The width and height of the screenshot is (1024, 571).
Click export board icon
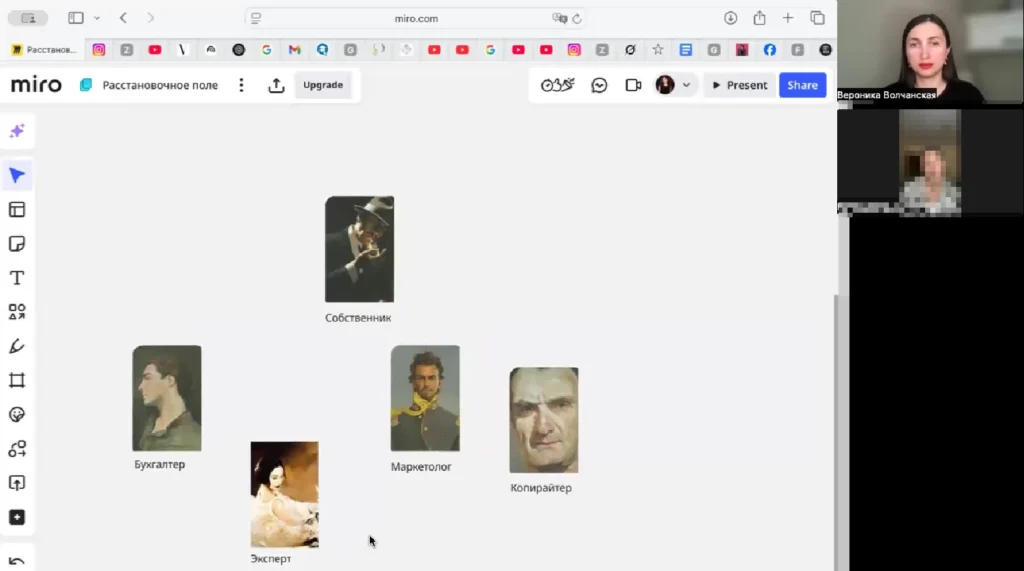click(276, 85)
